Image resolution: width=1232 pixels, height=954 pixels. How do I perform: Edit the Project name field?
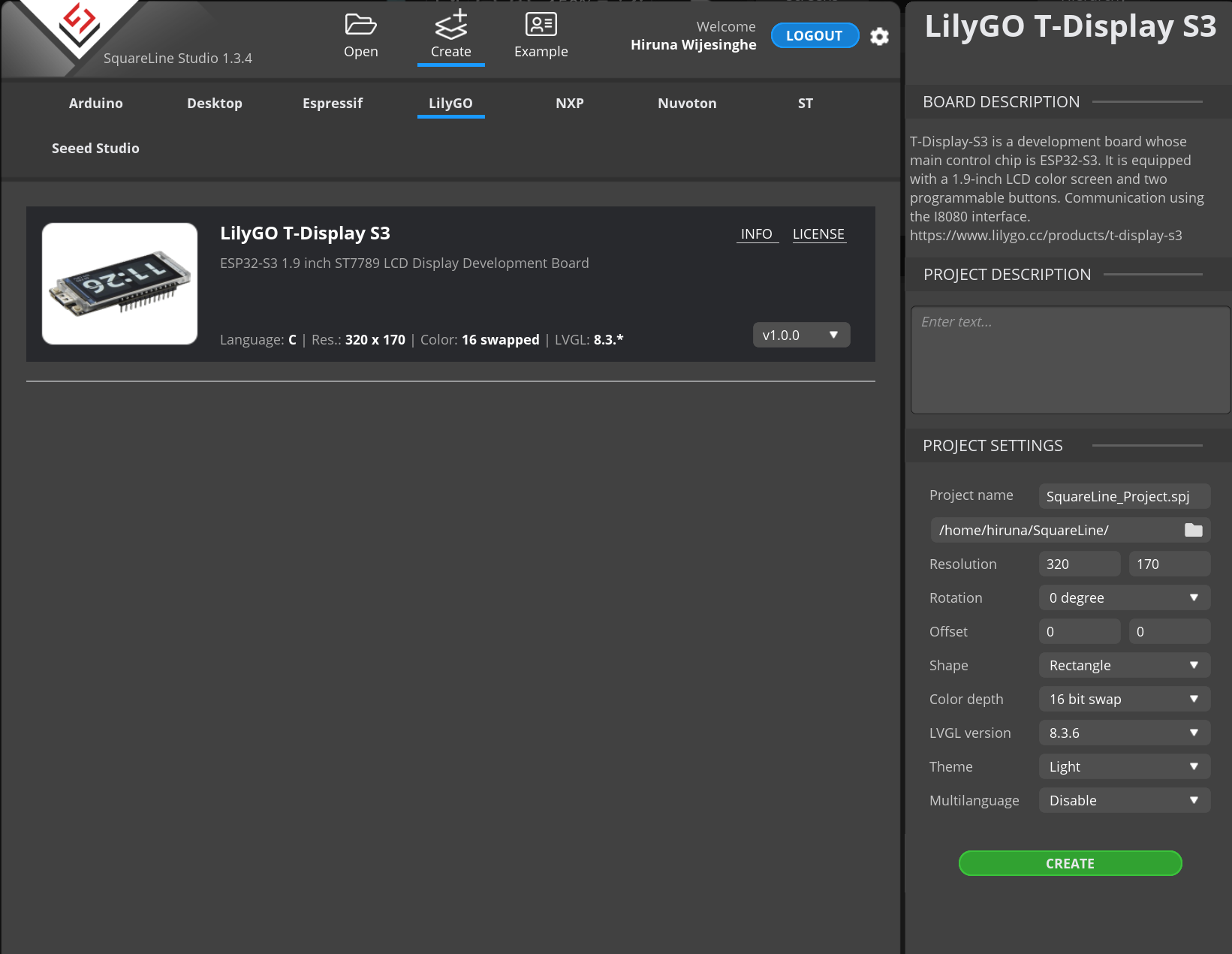[1125, 496]
